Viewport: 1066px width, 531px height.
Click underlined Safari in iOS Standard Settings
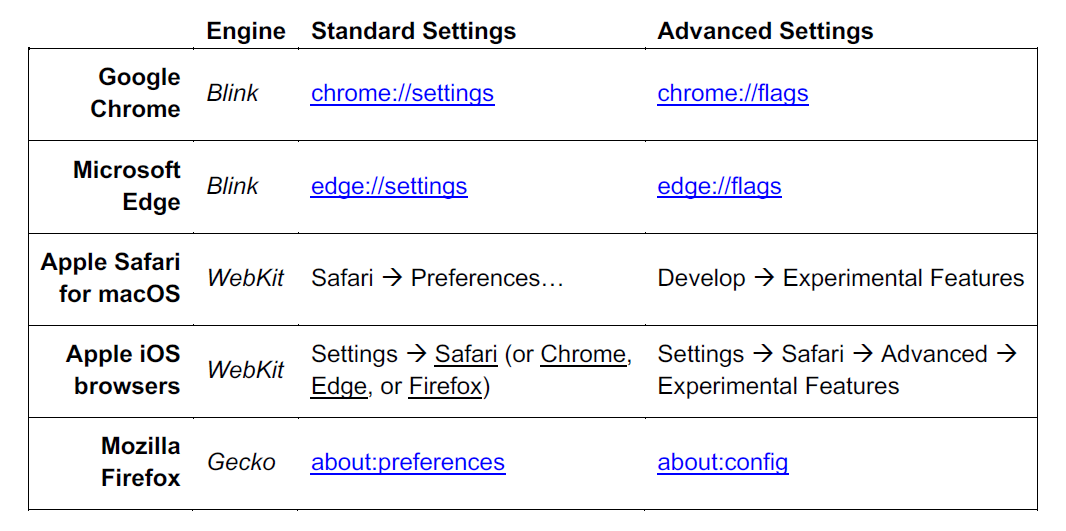[466, 355]
